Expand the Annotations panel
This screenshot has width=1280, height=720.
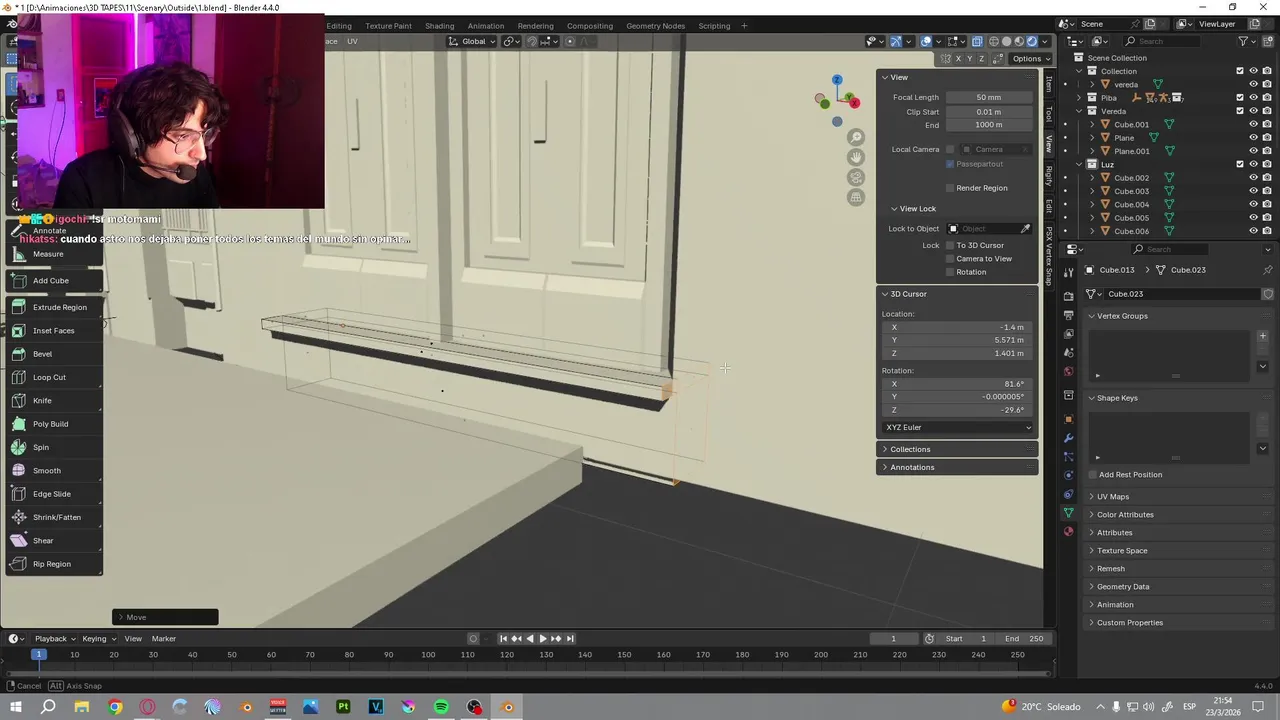pos(957,467)
